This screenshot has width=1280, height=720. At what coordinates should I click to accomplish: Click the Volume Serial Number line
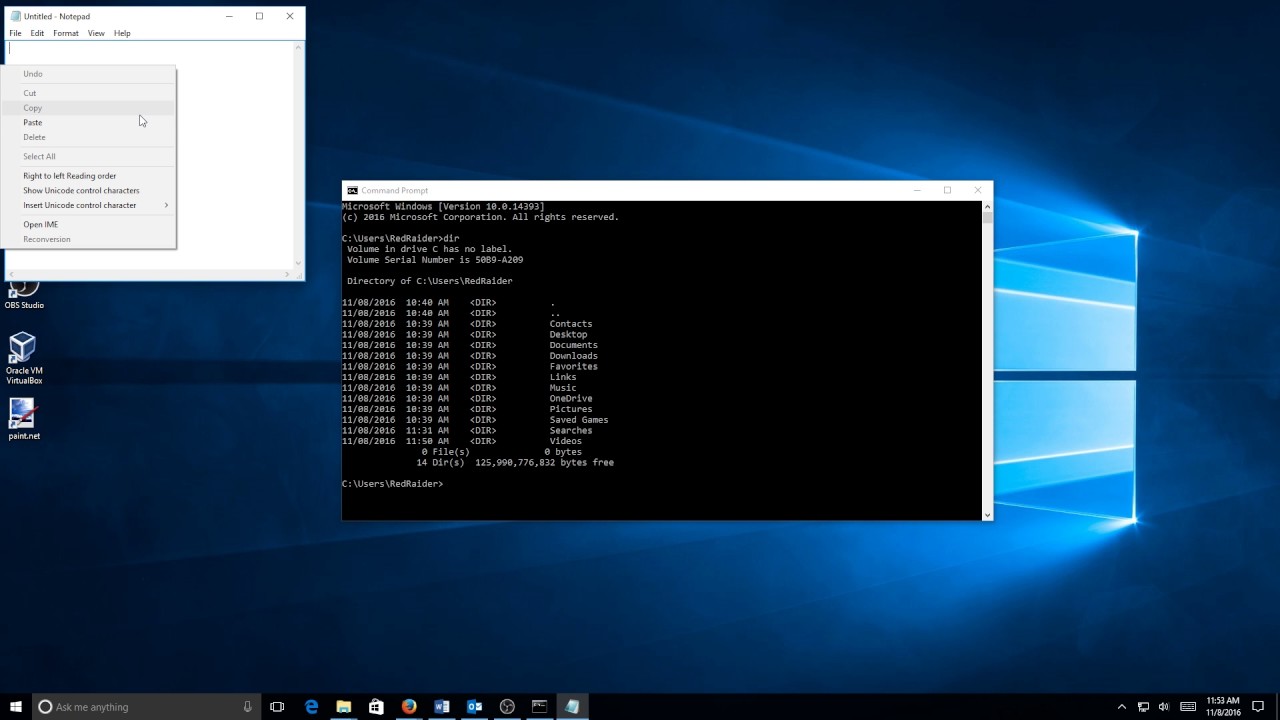point(435,260)
